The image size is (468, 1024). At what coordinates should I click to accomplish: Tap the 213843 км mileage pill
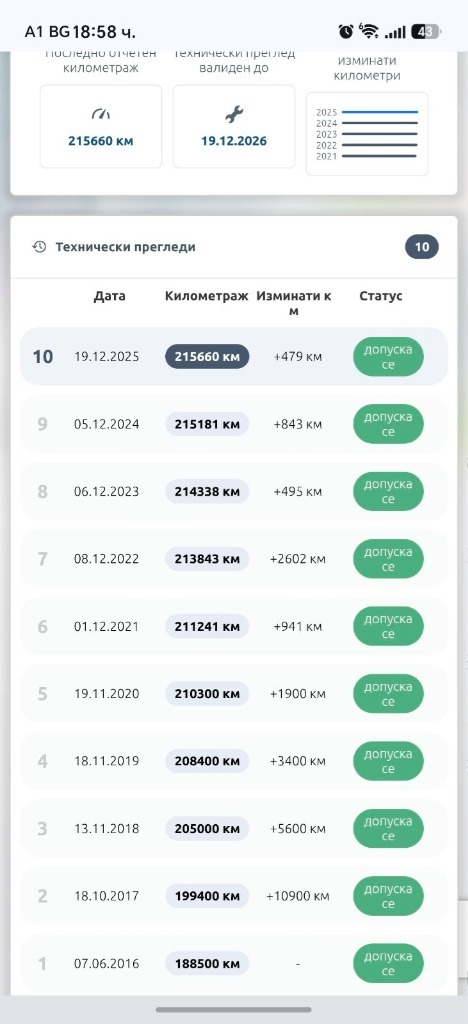point(207,559)
